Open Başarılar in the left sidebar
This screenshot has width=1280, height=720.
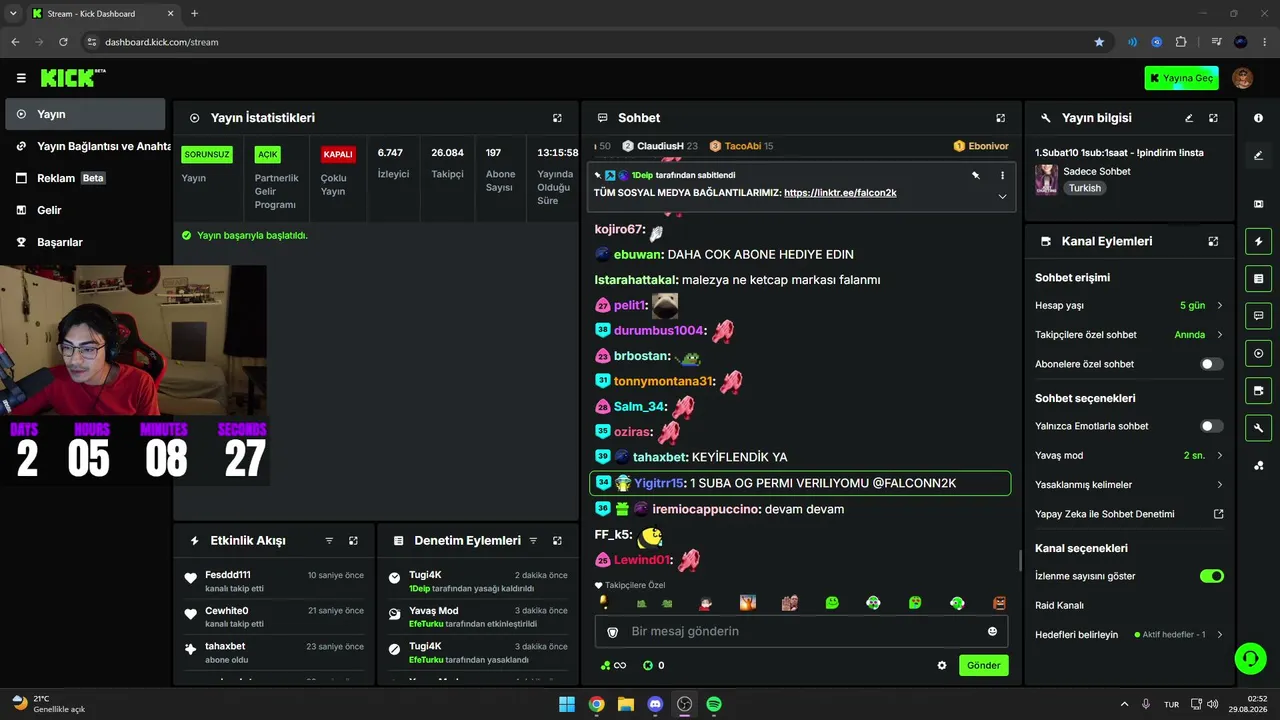[x=85, y=242]
